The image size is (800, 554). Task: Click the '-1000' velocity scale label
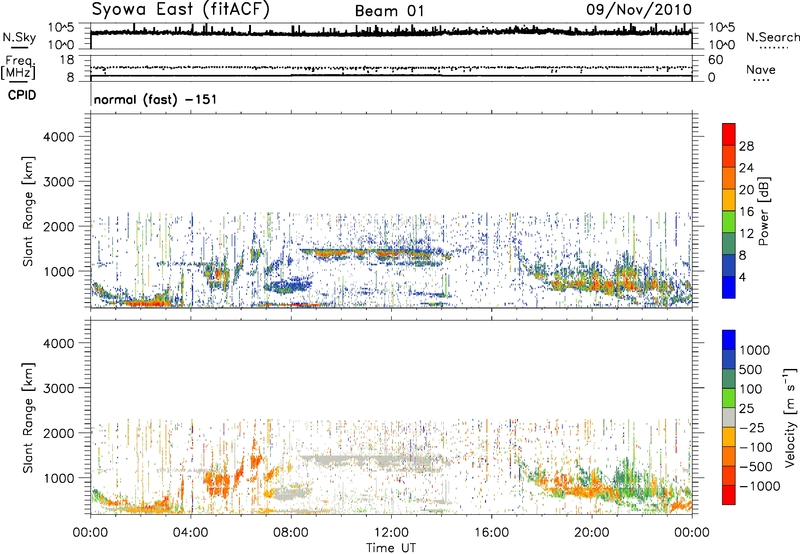(x=759, y=486)
